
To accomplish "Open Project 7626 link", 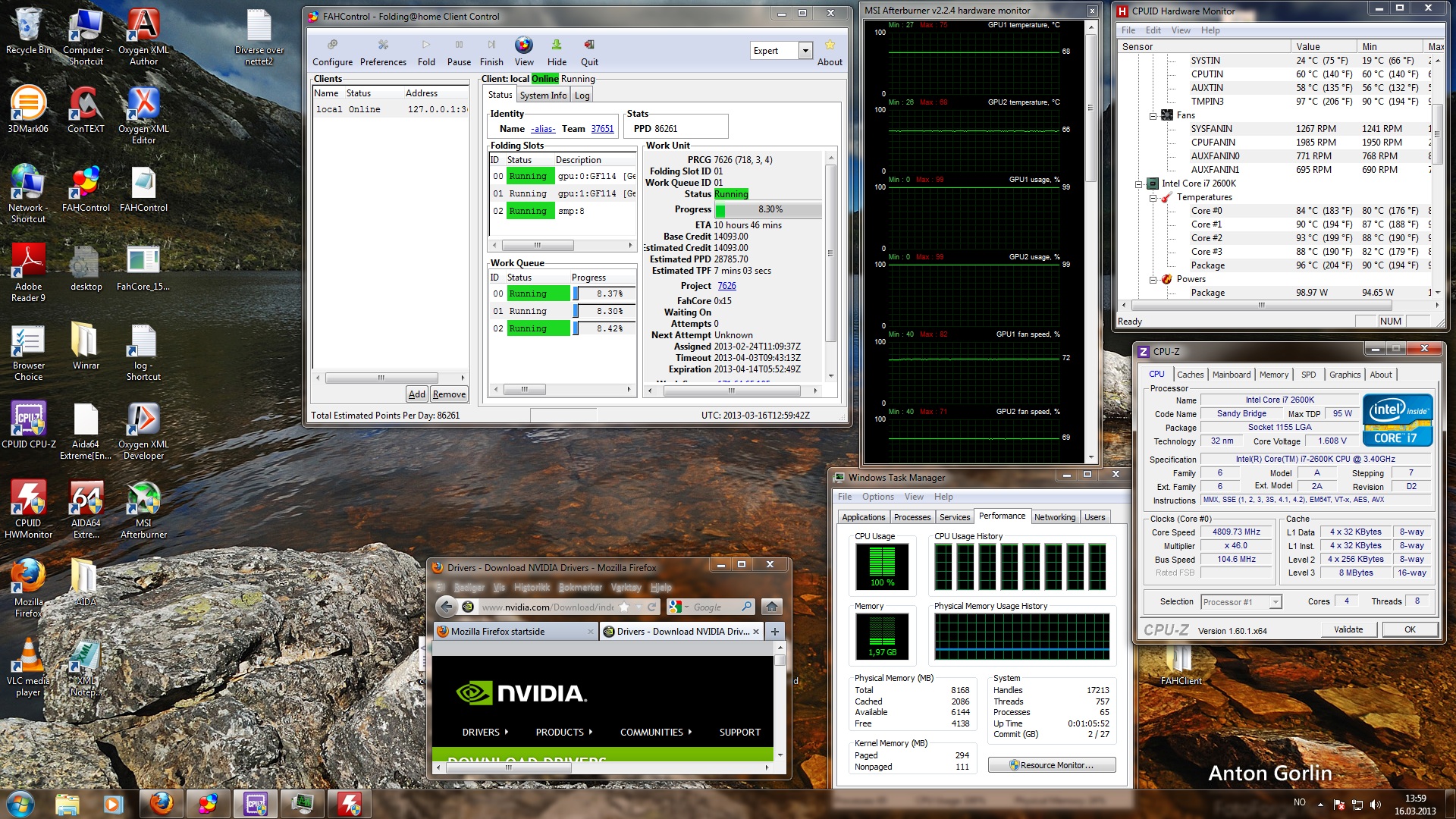I will [726, 286].
